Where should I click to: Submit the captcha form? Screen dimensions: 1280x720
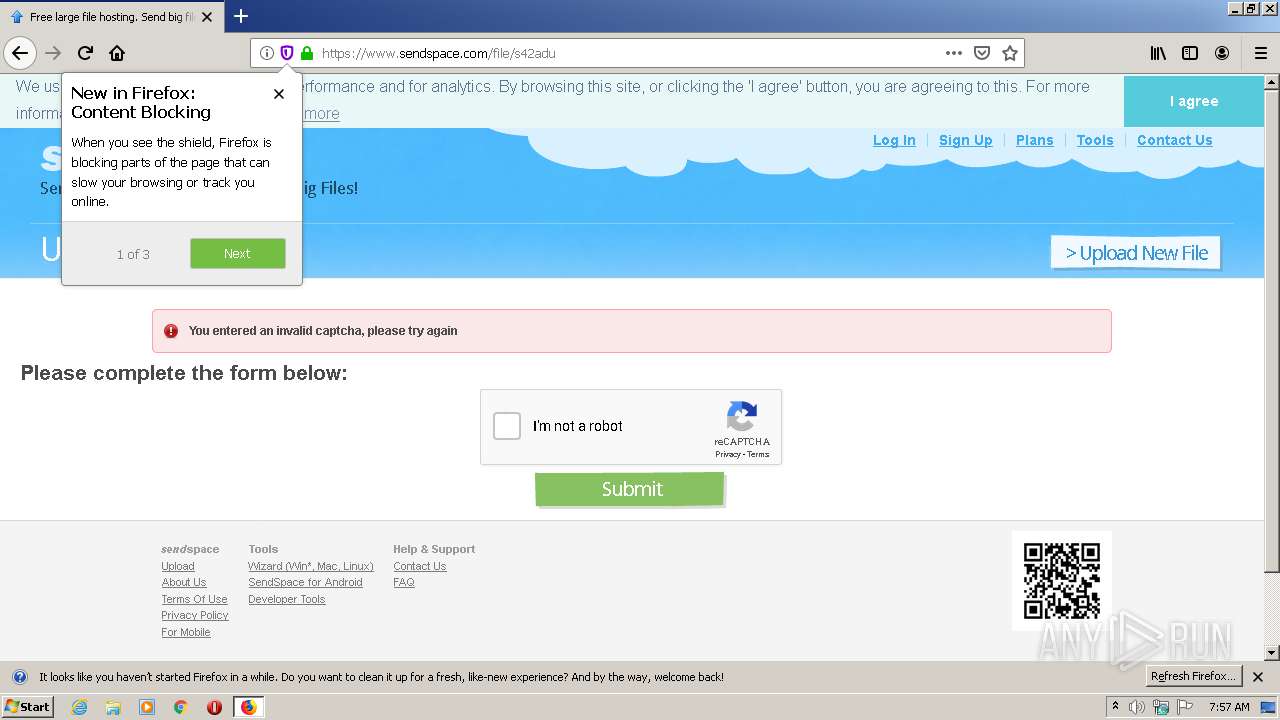[630, 489]
